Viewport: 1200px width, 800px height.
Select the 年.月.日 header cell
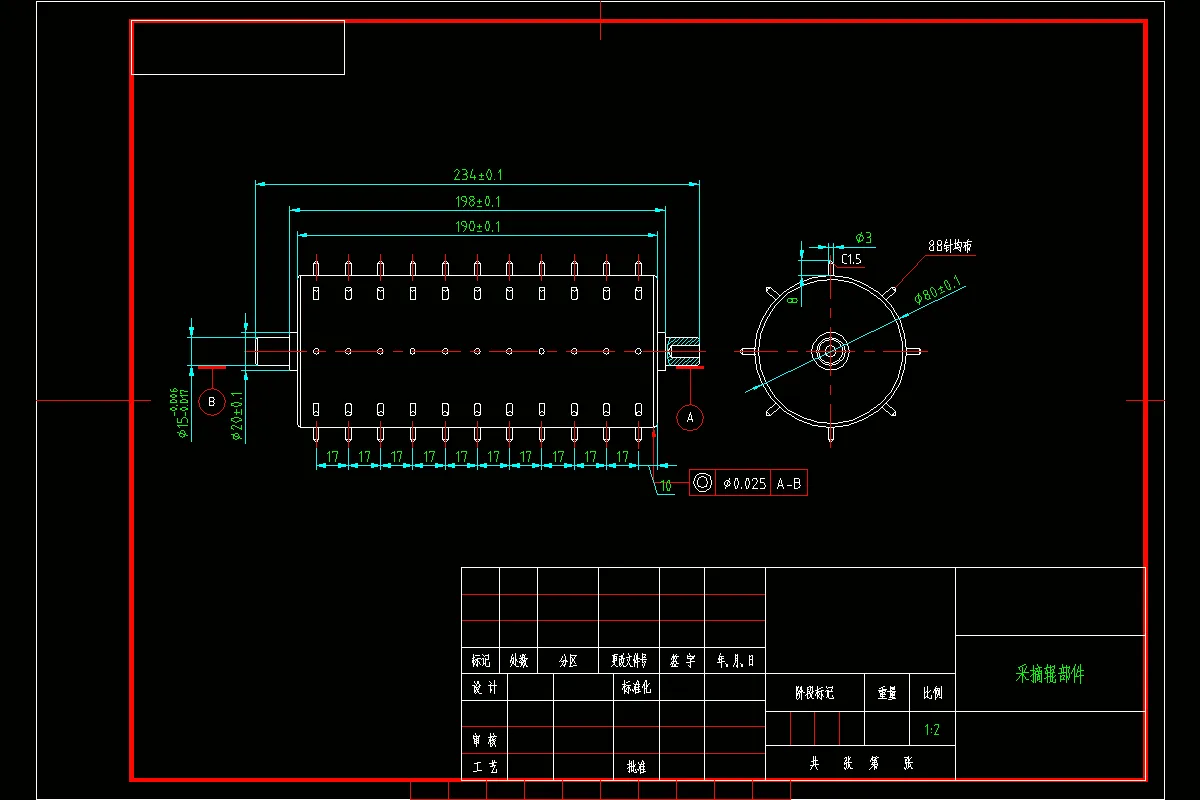pyautogui.click(x=735, y=661)
